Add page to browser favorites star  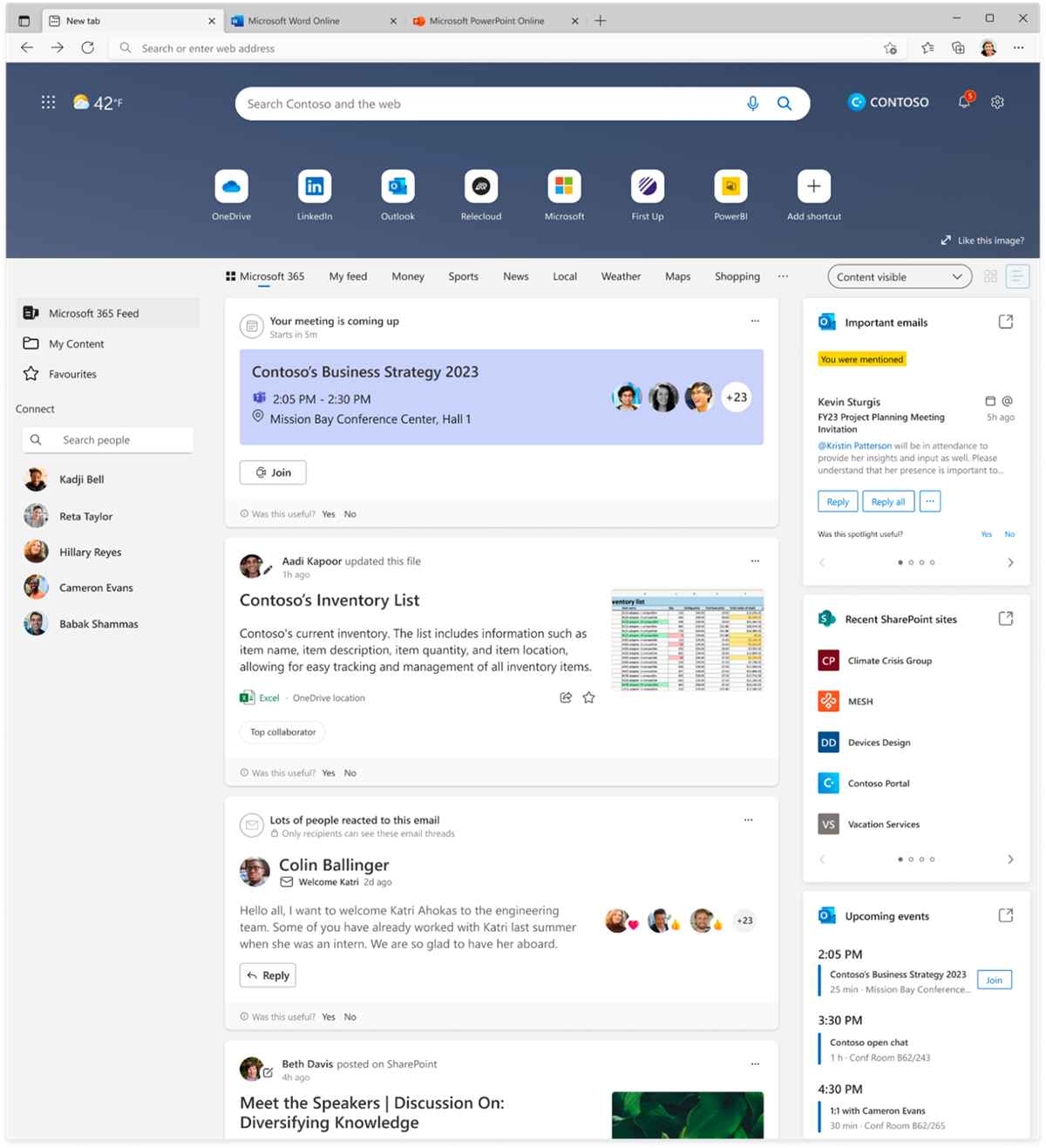coord(890,48)
